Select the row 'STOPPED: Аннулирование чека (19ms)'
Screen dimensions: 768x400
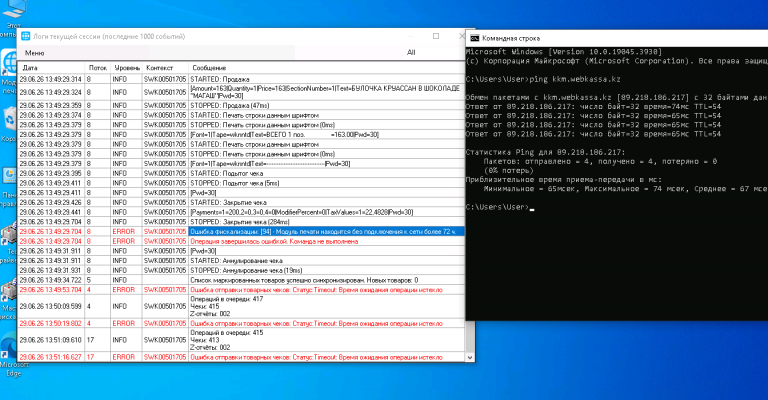[241, 270]
